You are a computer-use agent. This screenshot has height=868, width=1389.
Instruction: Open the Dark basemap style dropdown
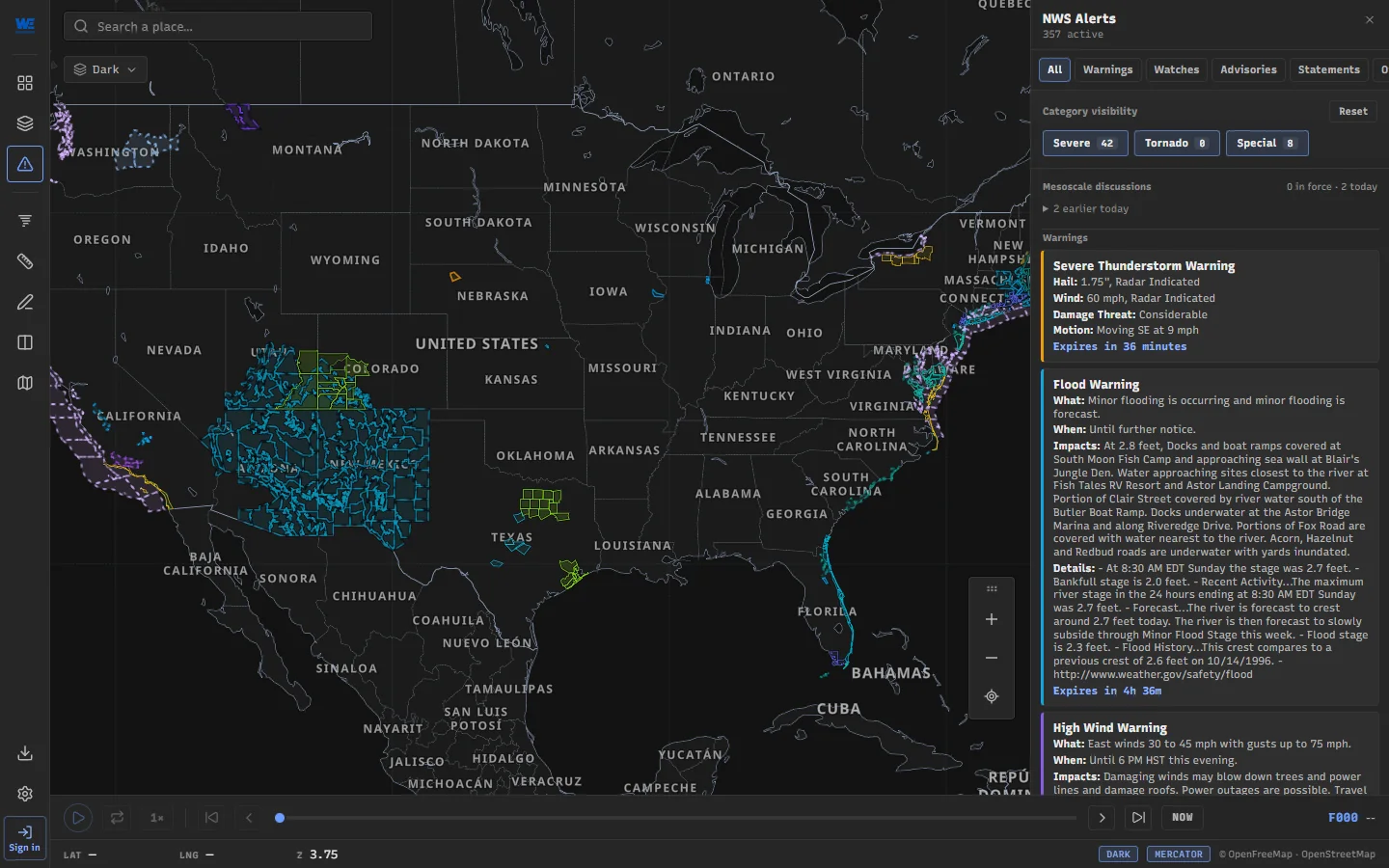point(106,69)
